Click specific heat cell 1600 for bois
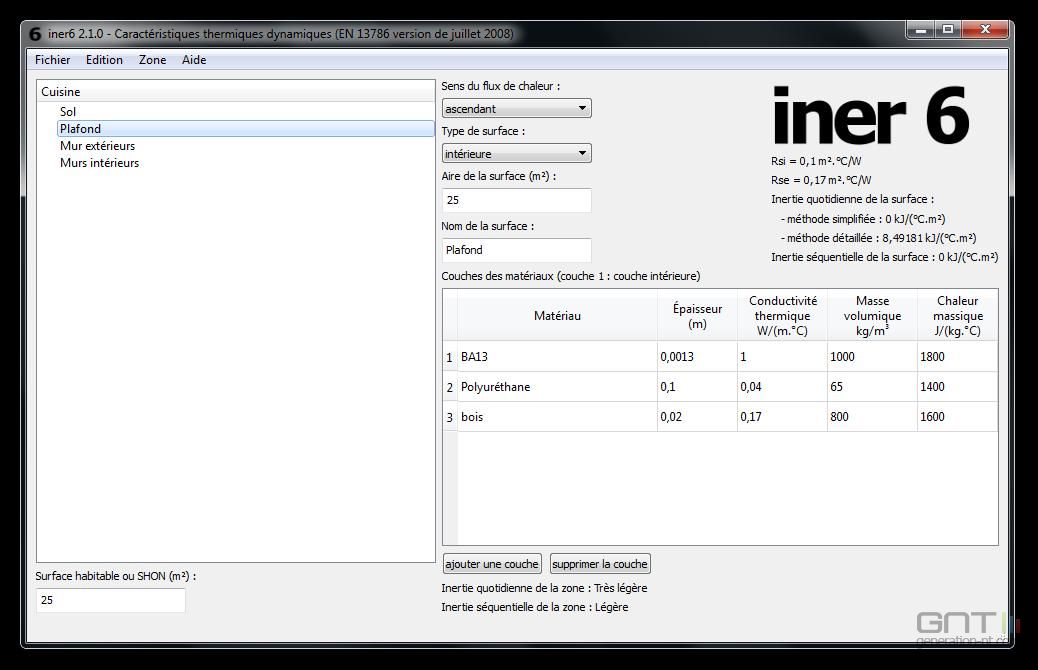This screenshot has height=670, width=1038. [957, 417]
